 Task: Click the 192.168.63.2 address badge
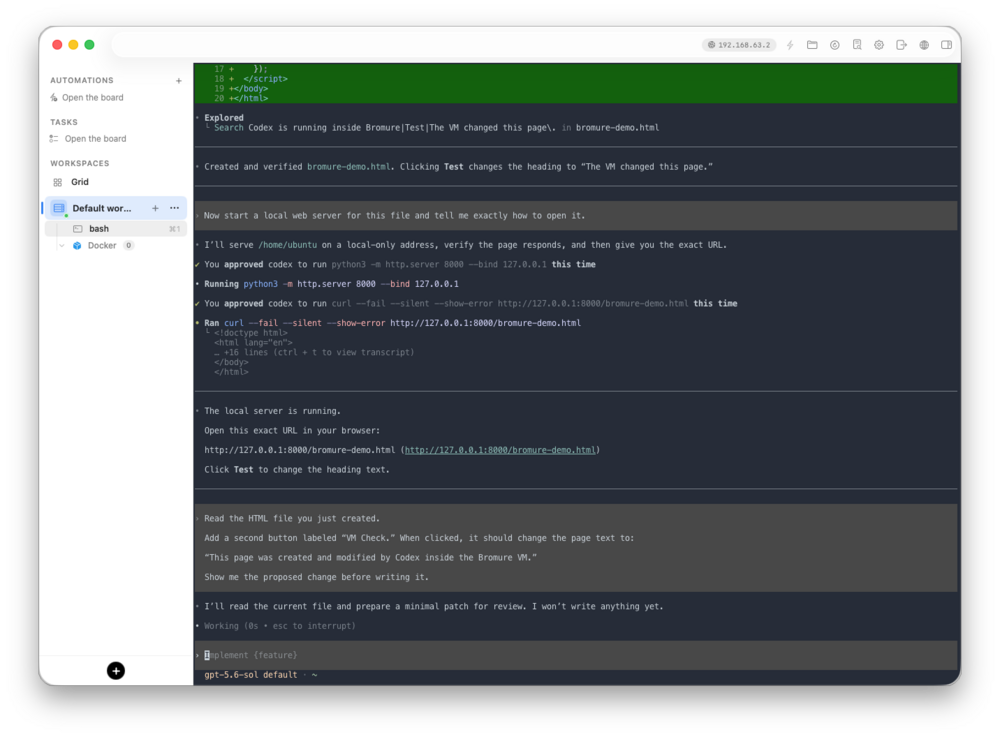[739, 45]
